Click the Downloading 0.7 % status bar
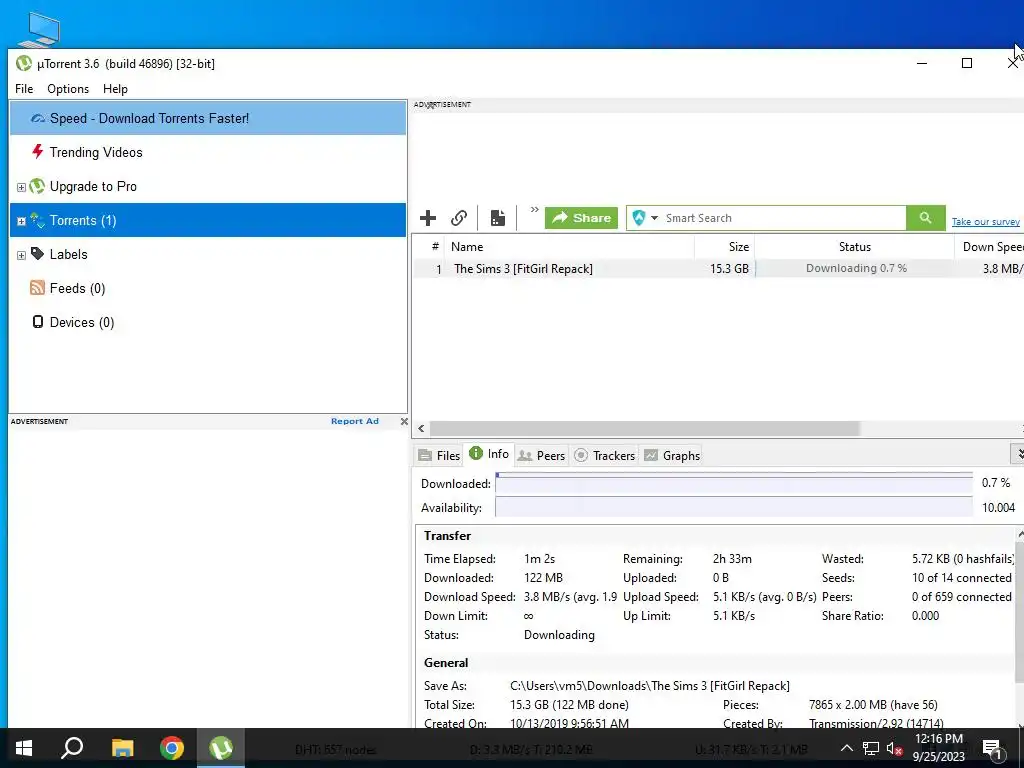1024x768 pixels. 856,268
